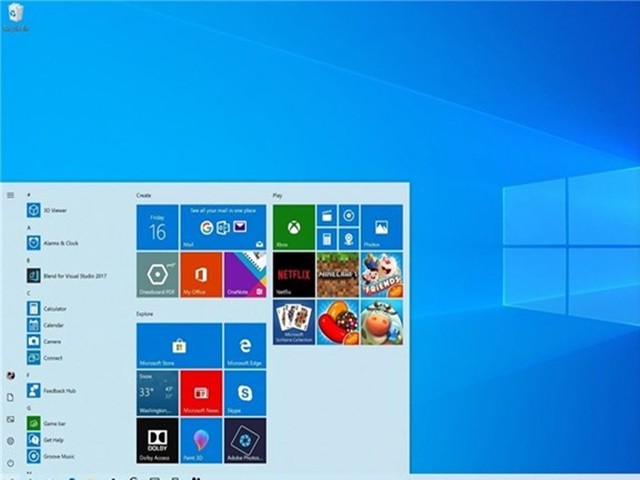Viewport: 640px width, 480px height.
Task: Open the My Office tile
Action: click(x=201, y=275)
